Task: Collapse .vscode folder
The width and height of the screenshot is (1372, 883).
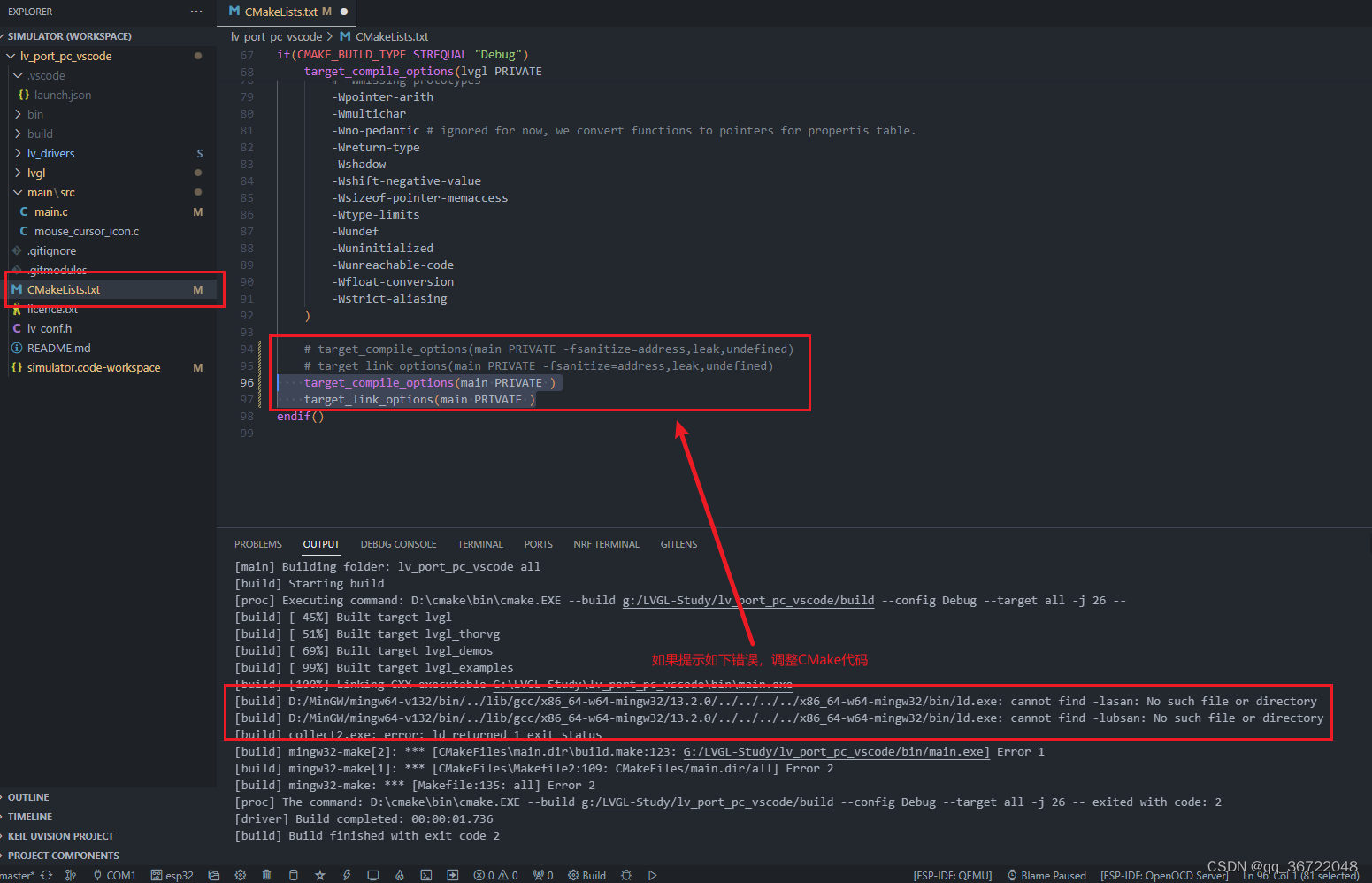Action: click(39, 75)
